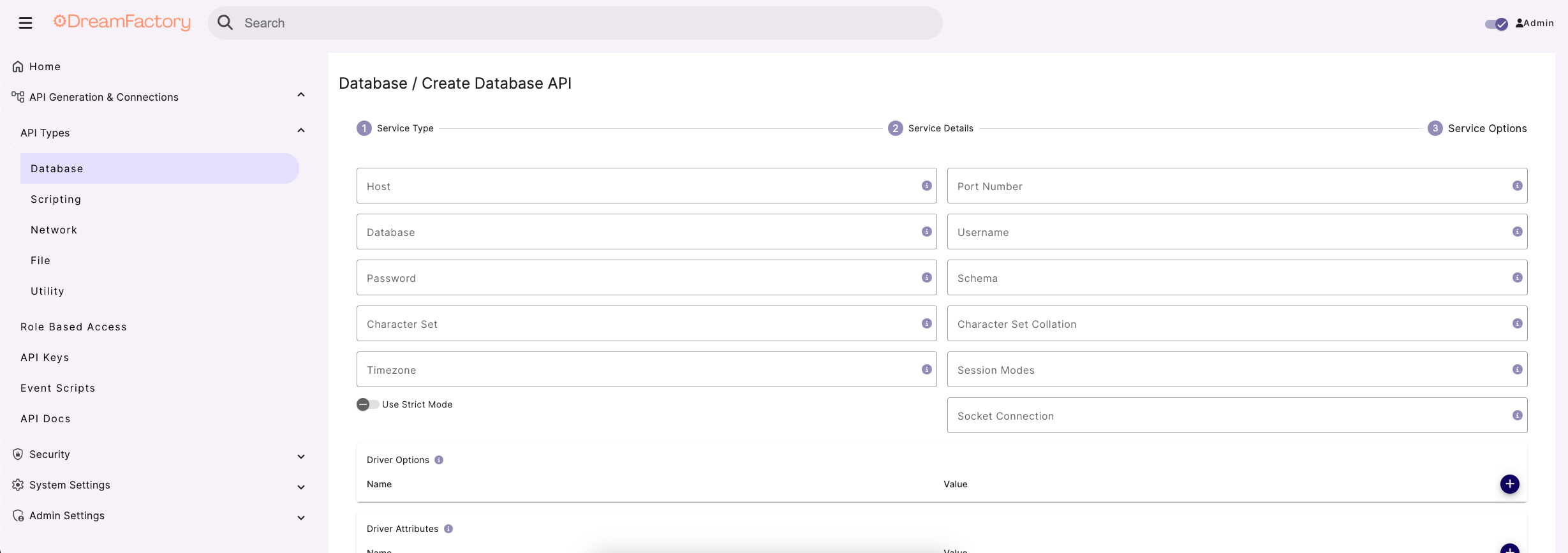
Task: Toggle the theme switch near Admin
Action: coord(1496,24)
